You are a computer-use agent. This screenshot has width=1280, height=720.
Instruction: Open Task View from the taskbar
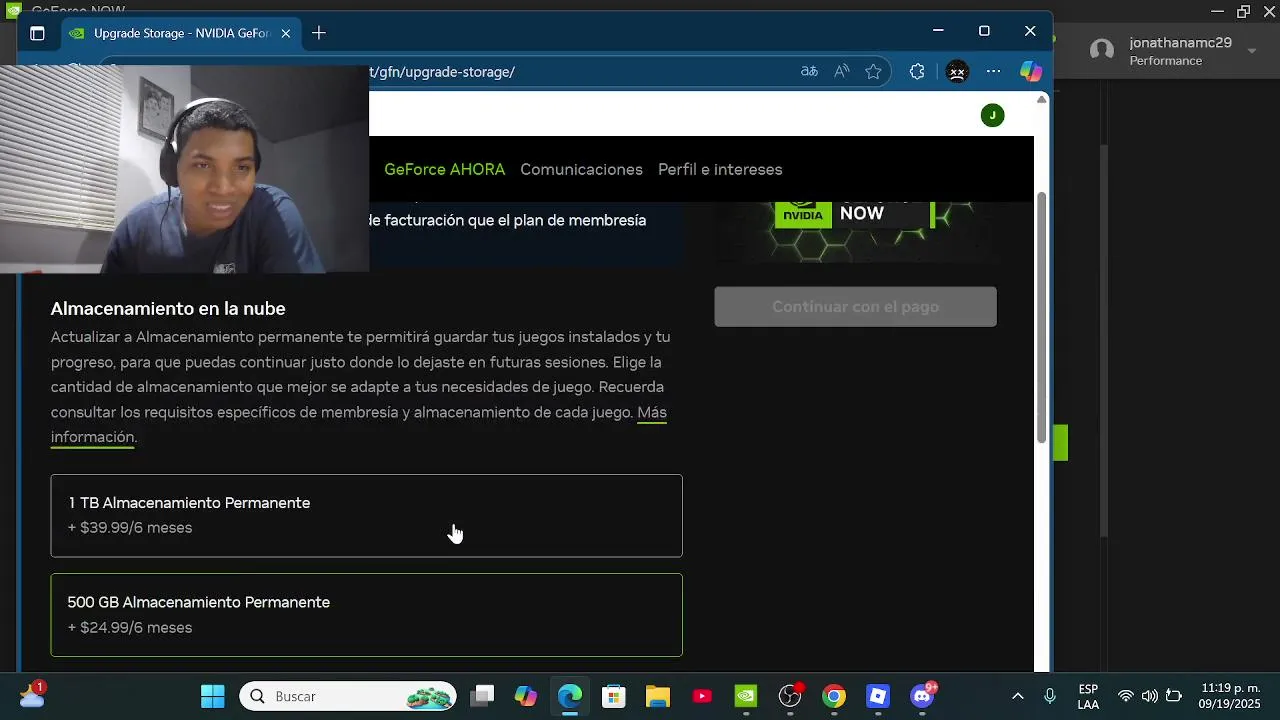coord(483,696)
